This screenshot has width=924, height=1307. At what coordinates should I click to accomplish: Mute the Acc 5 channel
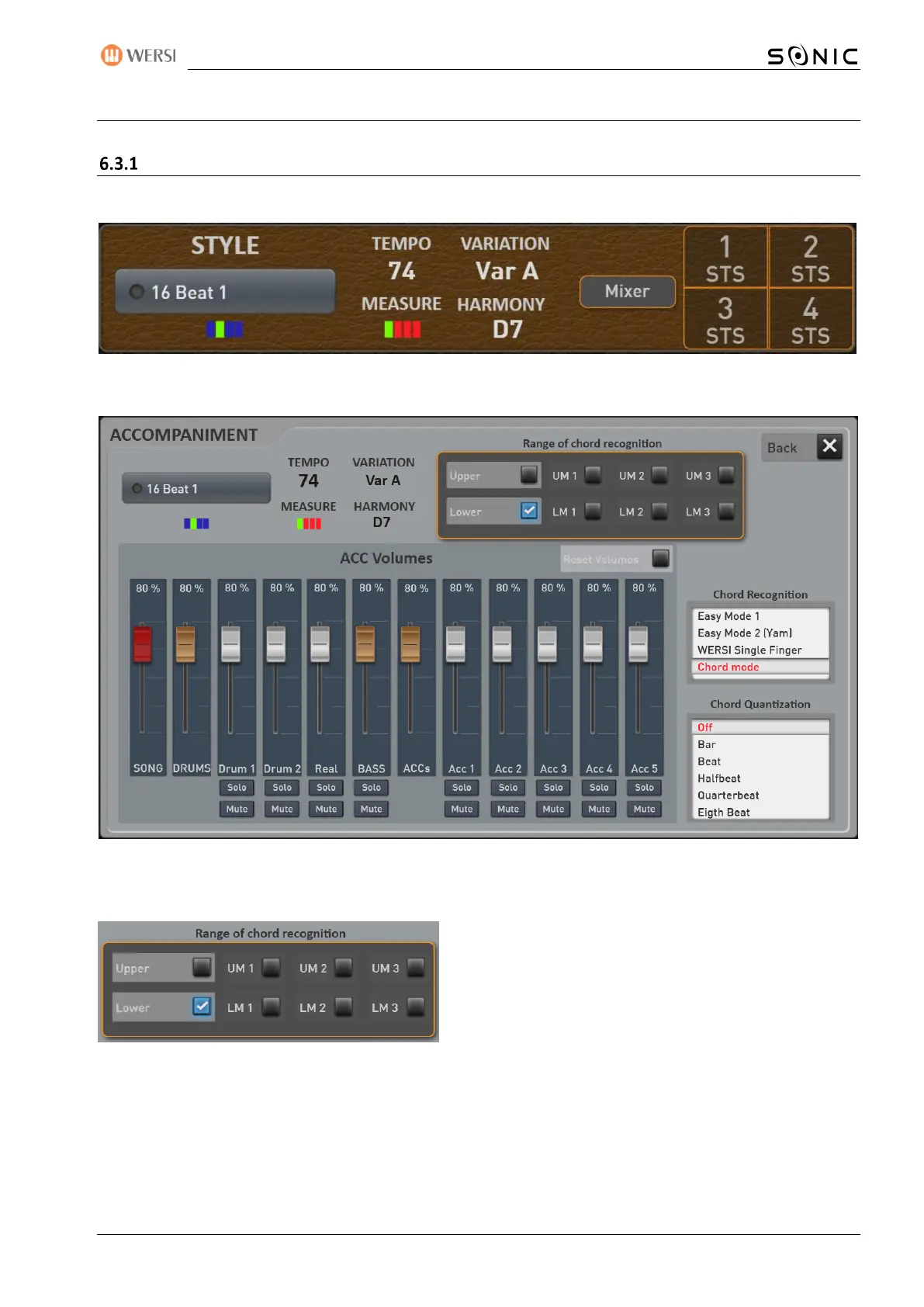(x=644, y=809)
